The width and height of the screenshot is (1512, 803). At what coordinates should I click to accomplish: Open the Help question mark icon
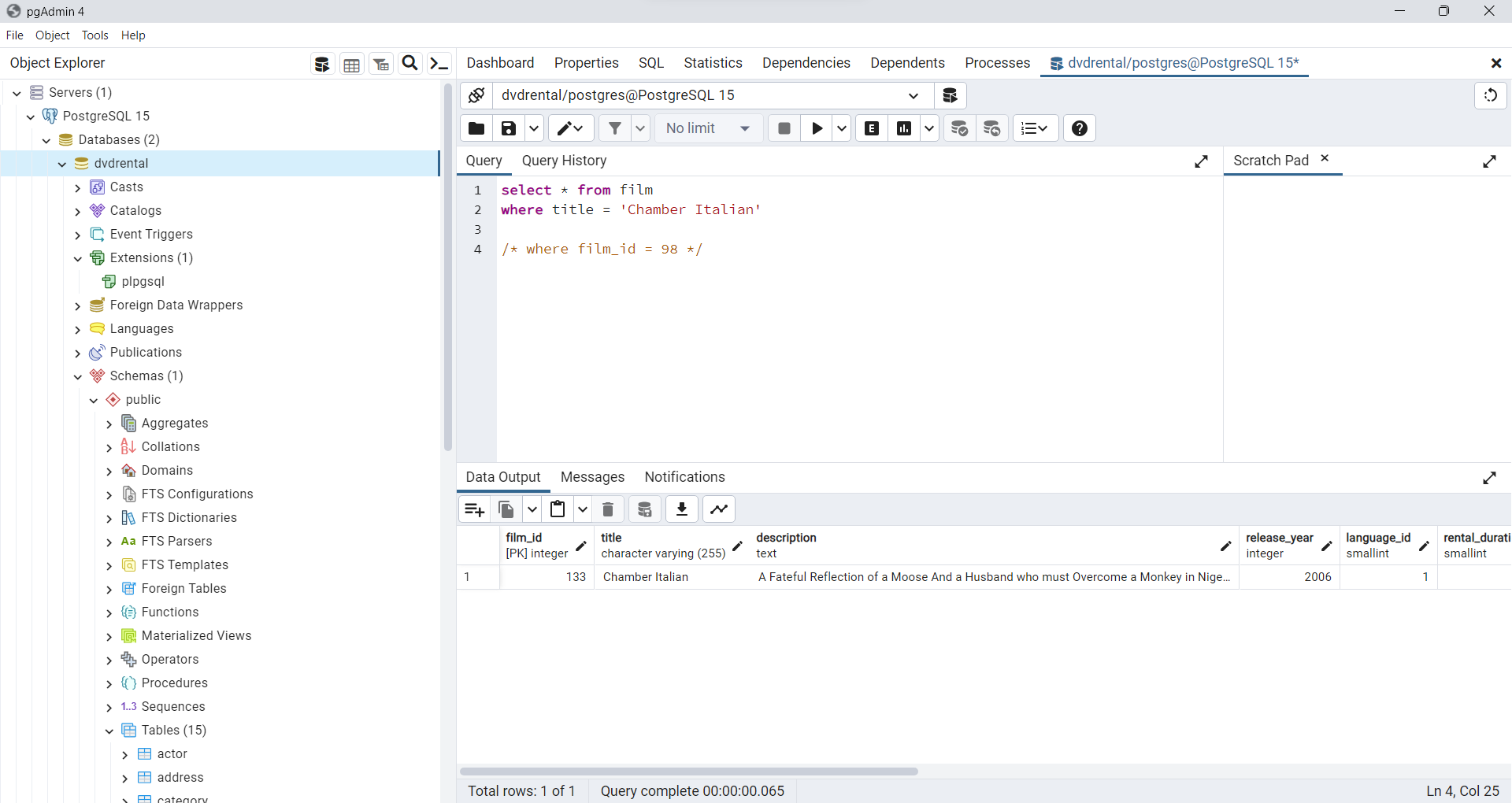pos(1080,128)
